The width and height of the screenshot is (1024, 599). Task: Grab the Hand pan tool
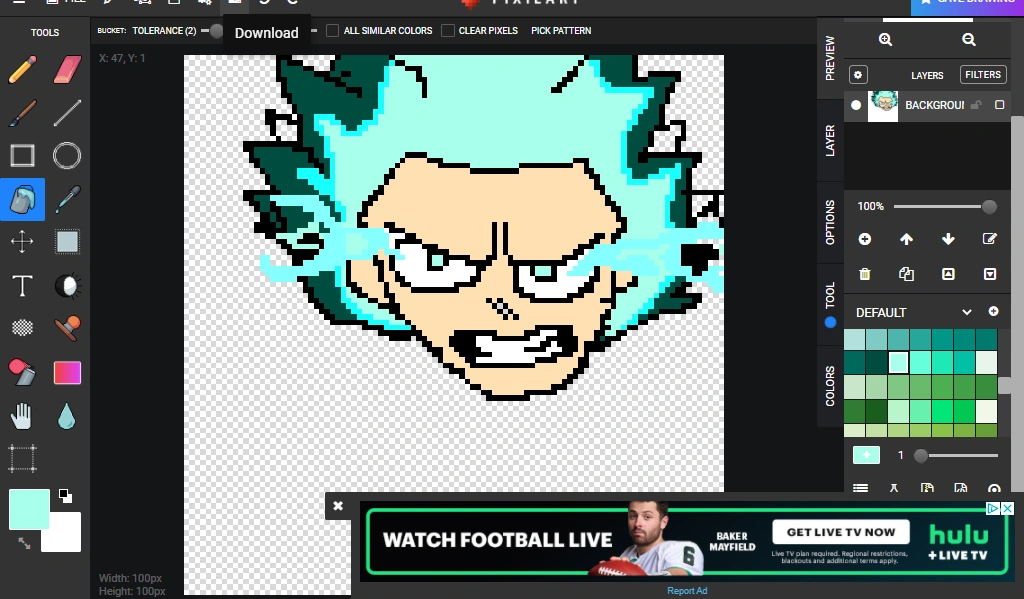(21, 415)
